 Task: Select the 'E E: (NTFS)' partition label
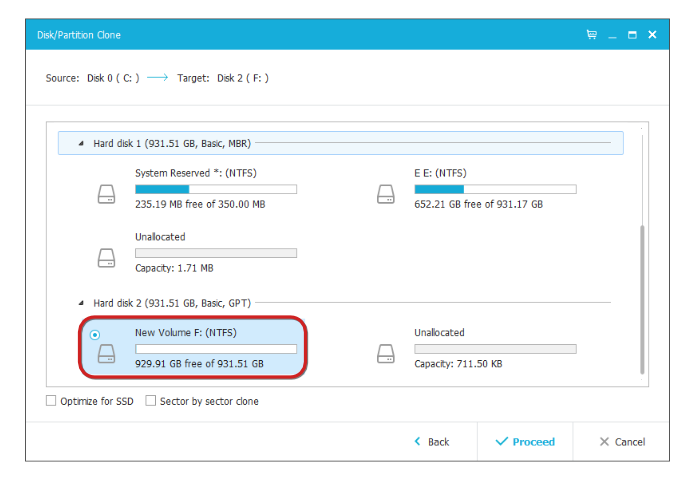click(x=440, y=173)
